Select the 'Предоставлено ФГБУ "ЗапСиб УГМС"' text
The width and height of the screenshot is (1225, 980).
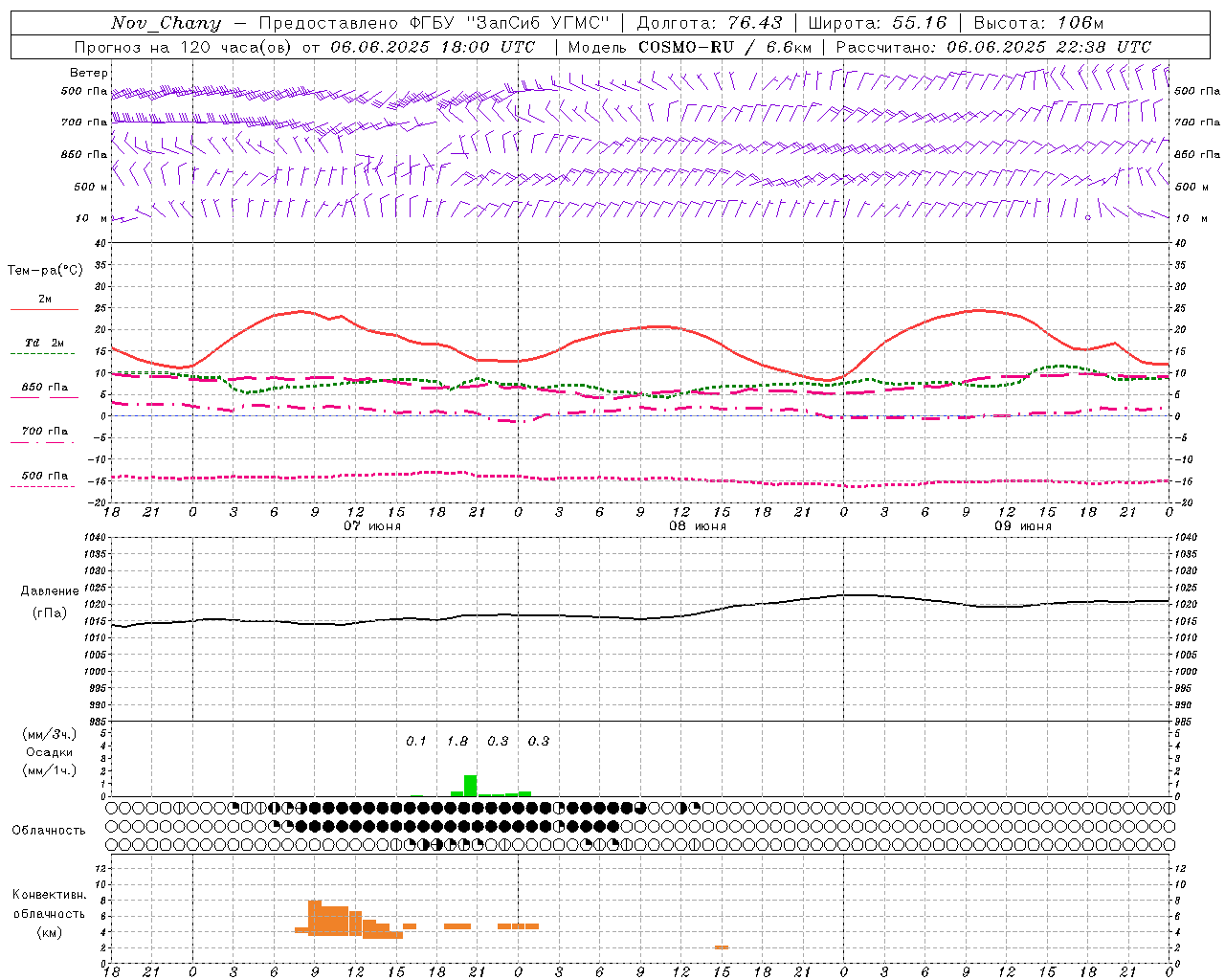434,23
